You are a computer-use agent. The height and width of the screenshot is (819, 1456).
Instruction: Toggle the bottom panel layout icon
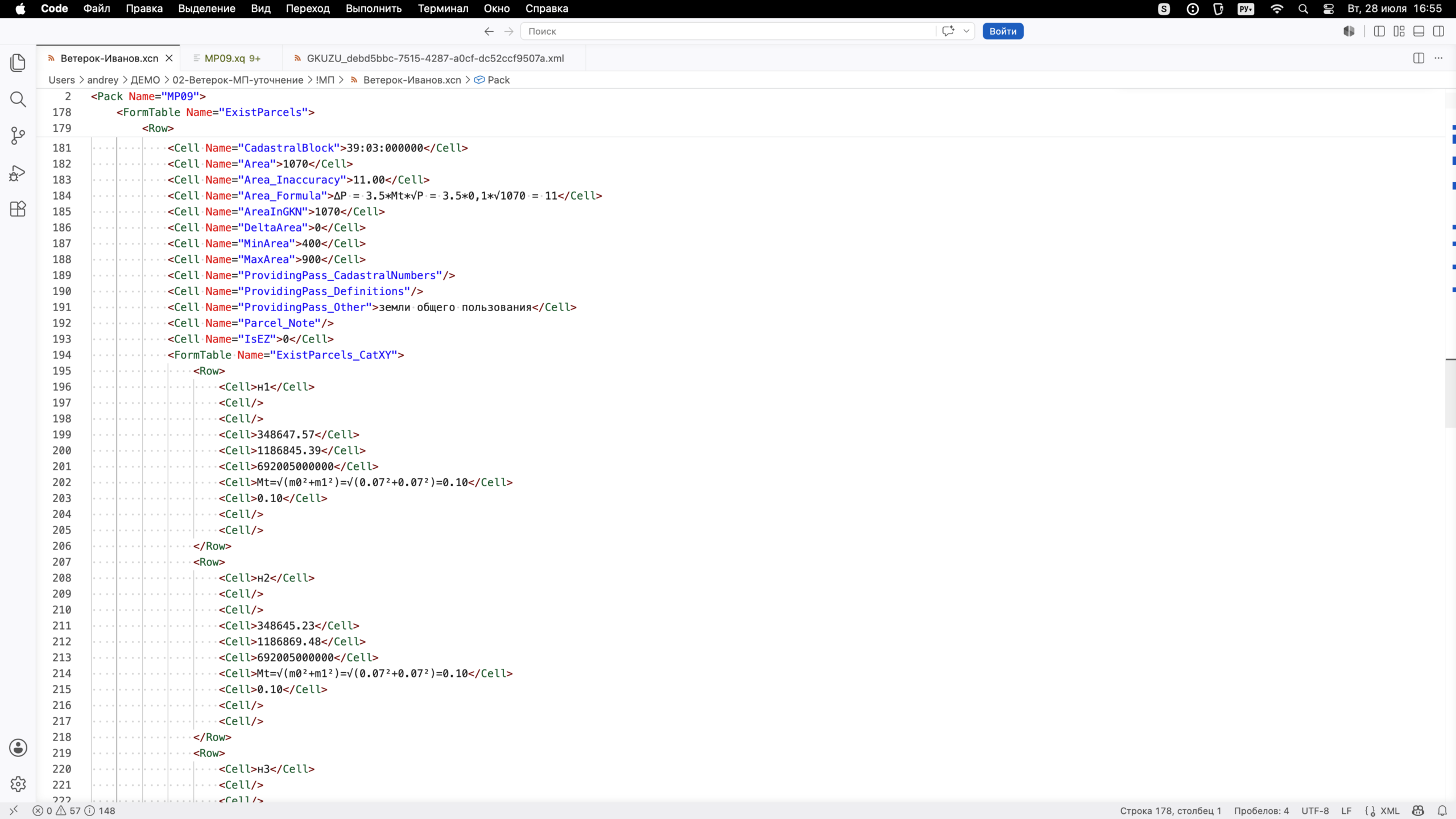pyautogui.click(x=1418, y=31)
